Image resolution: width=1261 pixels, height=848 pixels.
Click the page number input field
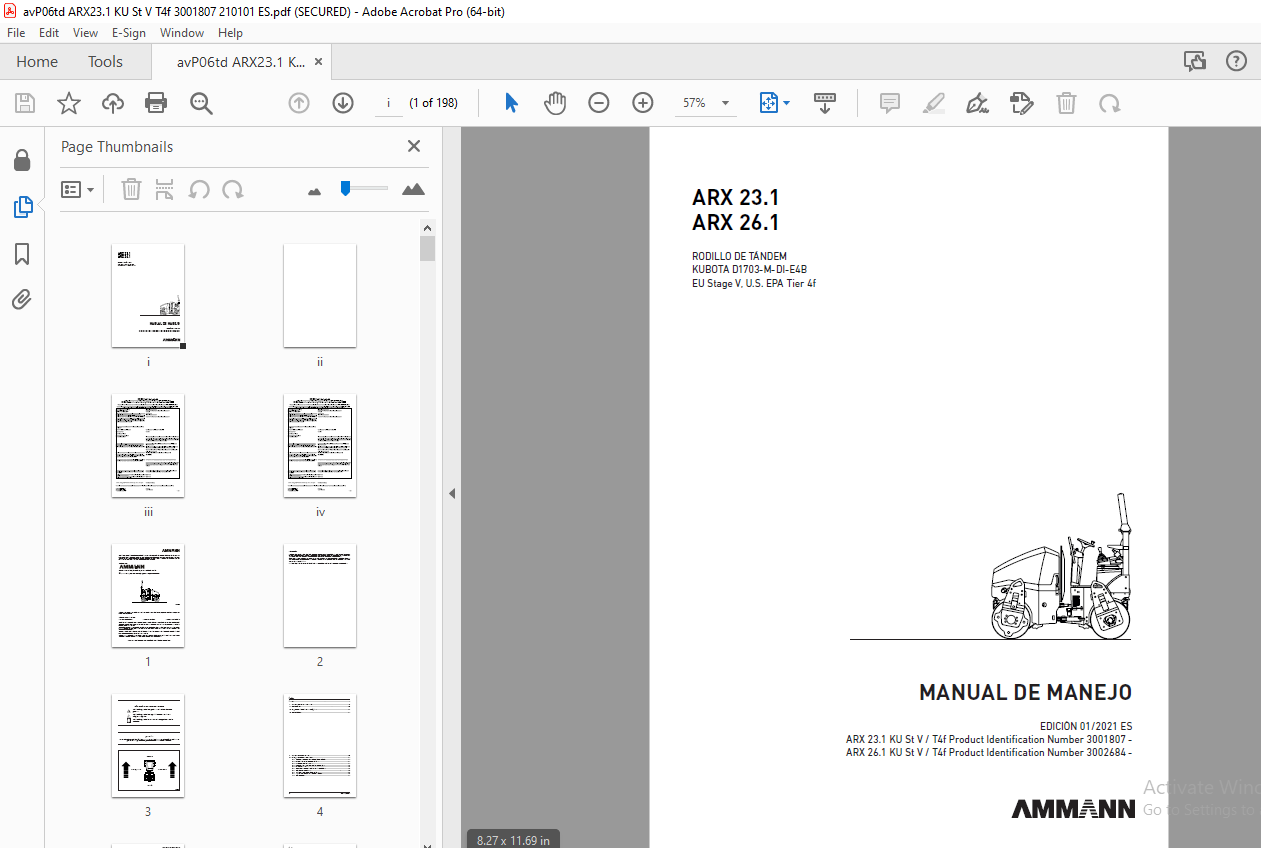click(389, 103)
